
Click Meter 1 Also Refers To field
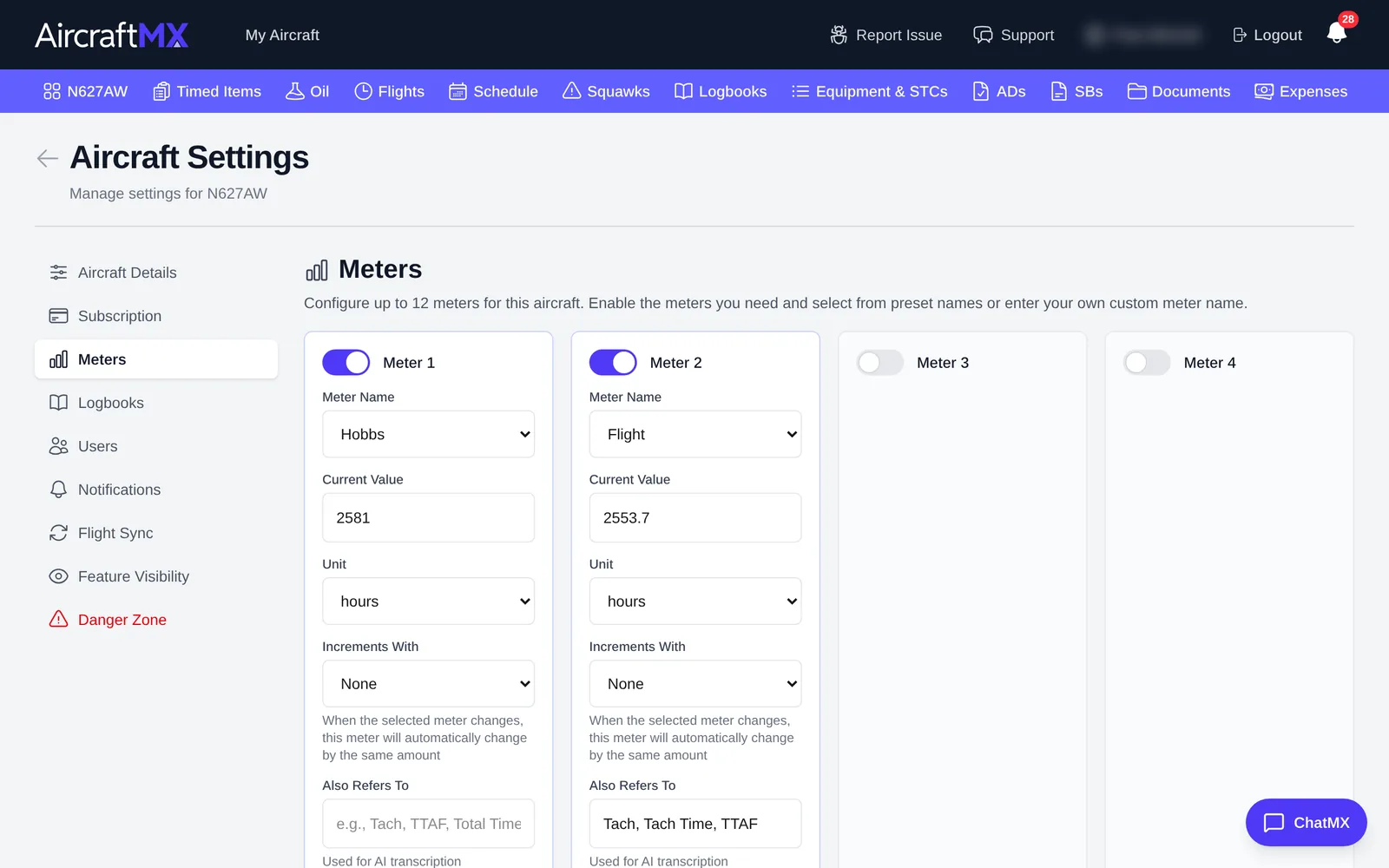point(428,824)
